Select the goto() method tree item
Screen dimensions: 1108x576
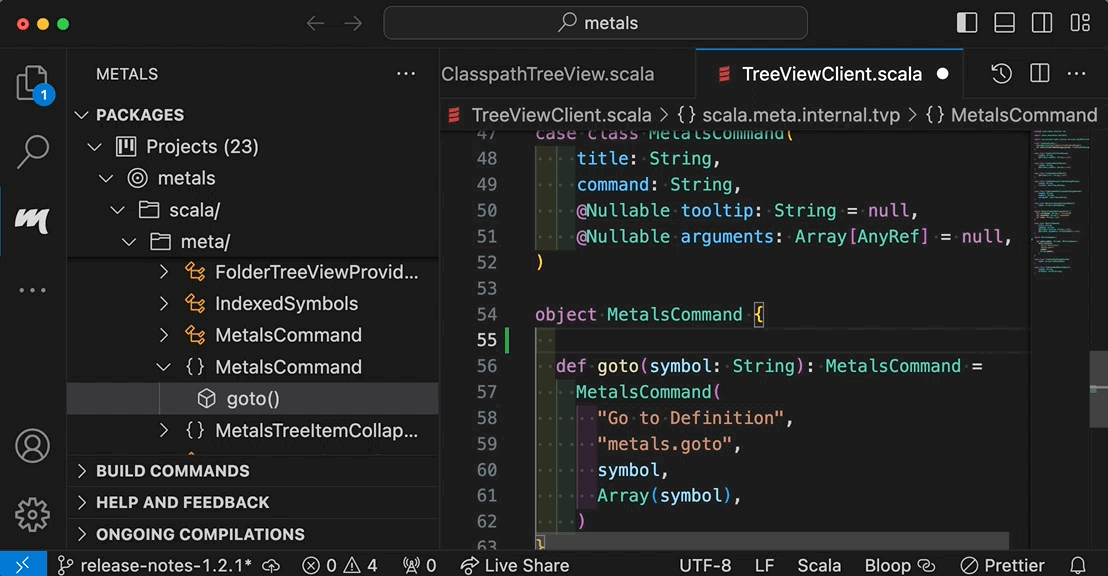253,399
